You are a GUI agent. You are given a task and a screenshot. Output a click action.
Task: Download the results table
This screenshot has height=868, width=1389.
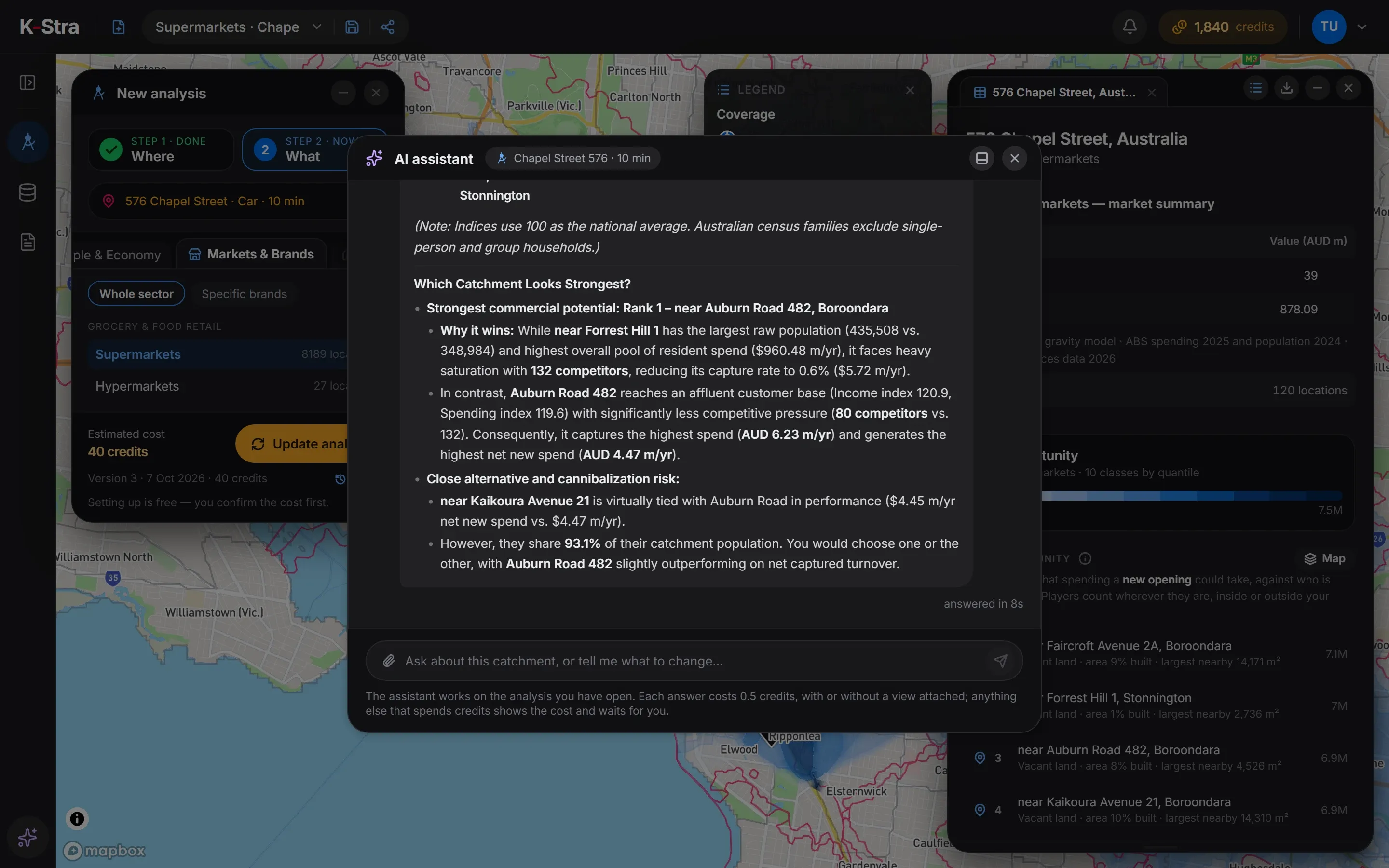tap(1287, 88)
